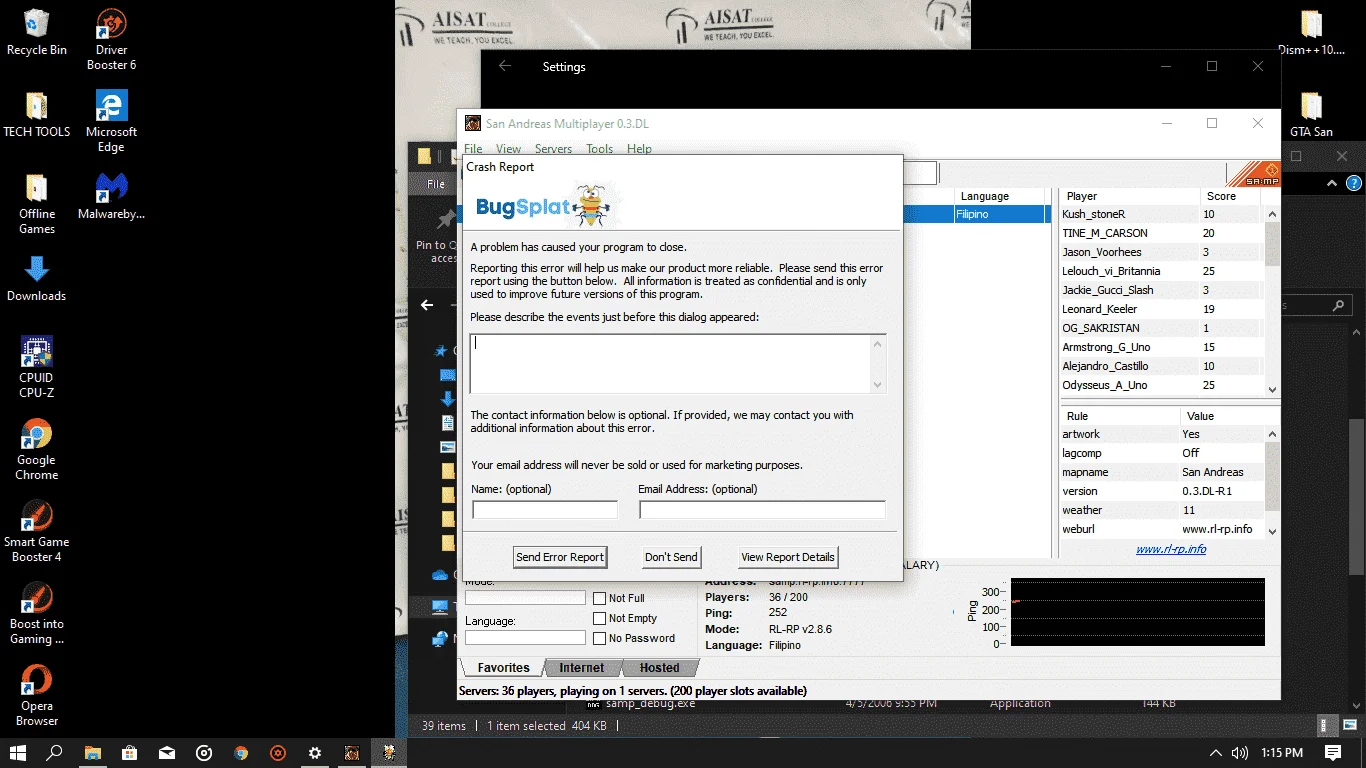Open Smart Game Booster 4 shortcut

tap(37, 531)
